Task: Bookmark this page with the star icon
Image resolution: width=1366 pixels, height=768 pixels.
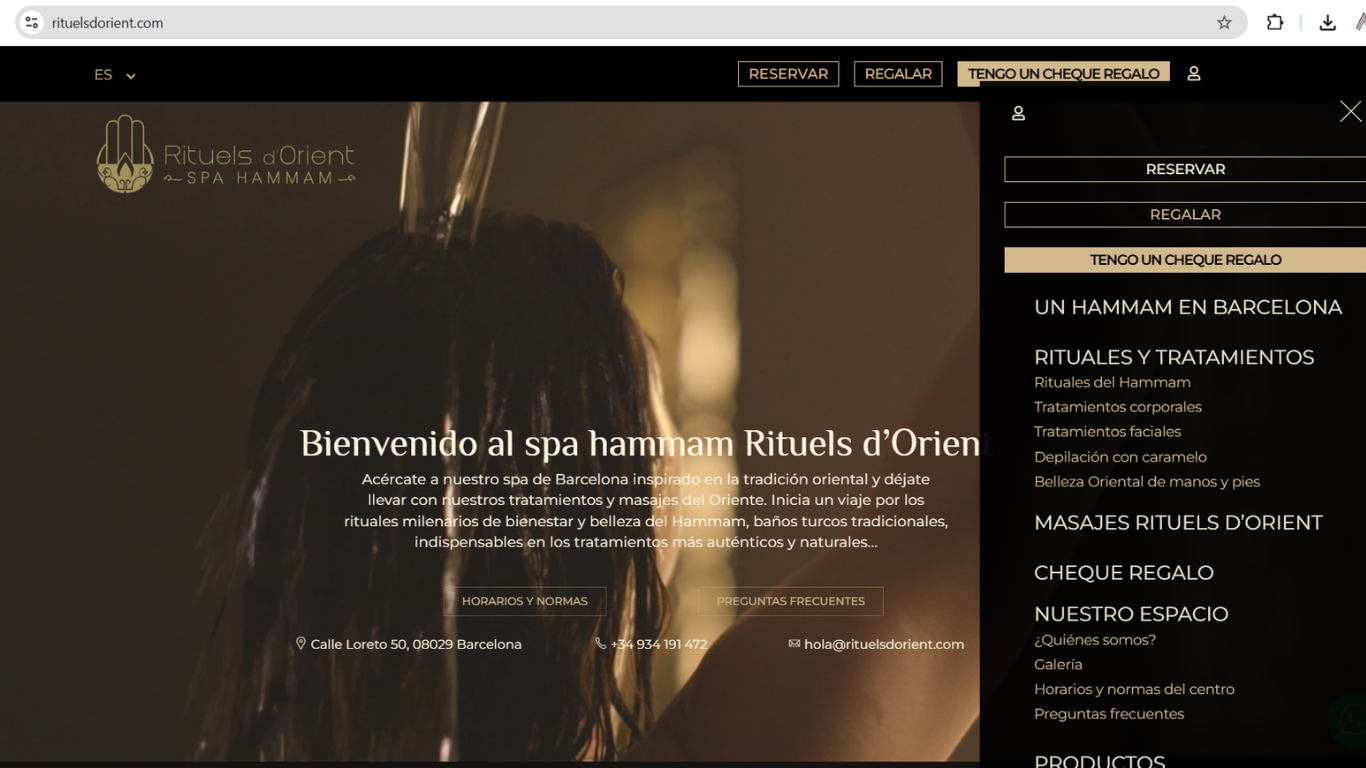Action: click(1224, 22)
